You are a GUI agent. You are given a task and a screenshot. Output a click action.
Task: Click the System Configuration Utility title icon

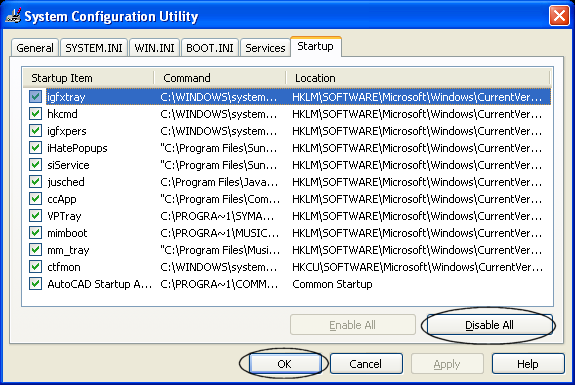(x=13, y=16)
